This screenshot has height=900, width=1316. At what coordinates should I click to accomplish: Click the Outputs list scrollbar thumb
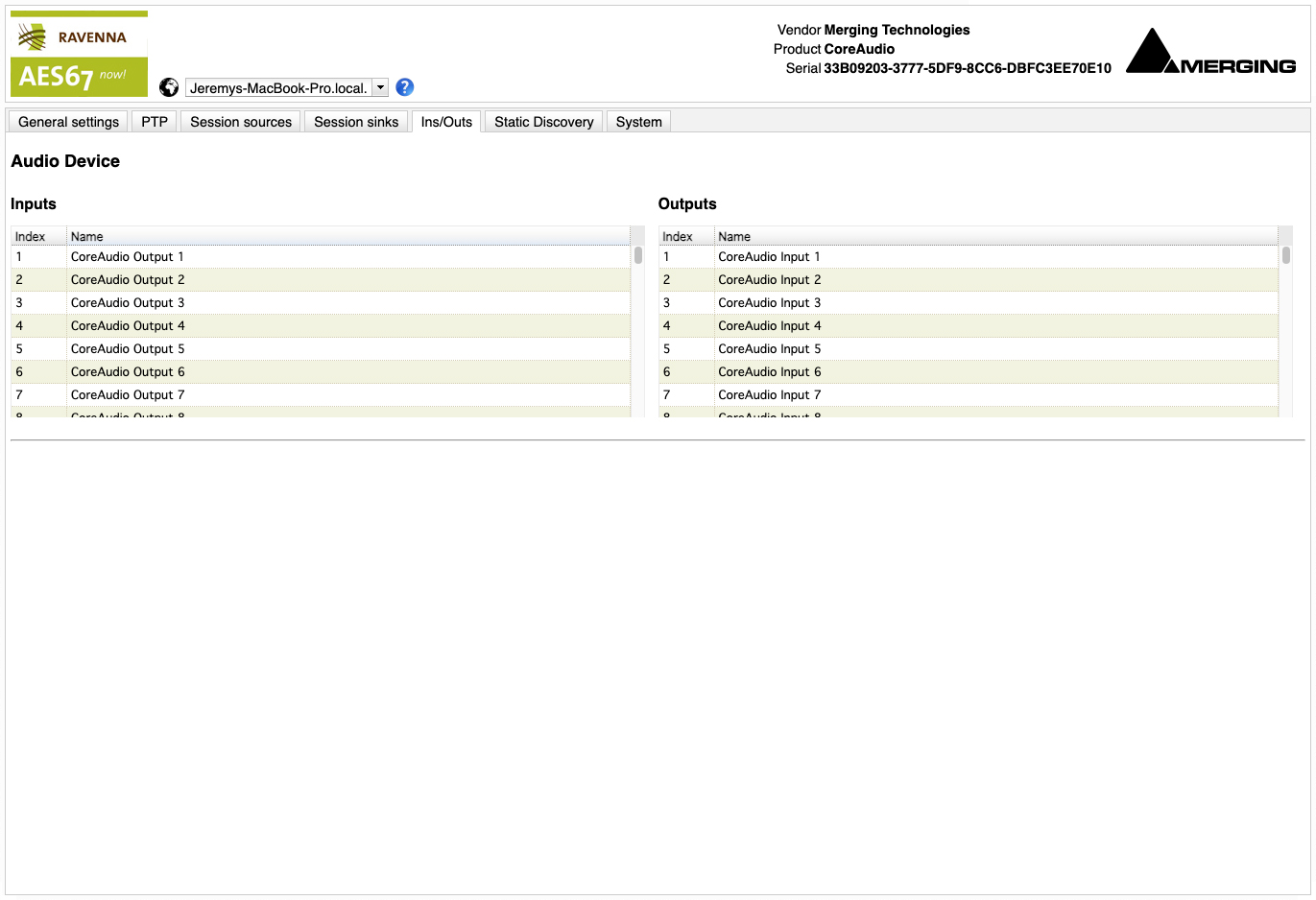pos(1285,255)
